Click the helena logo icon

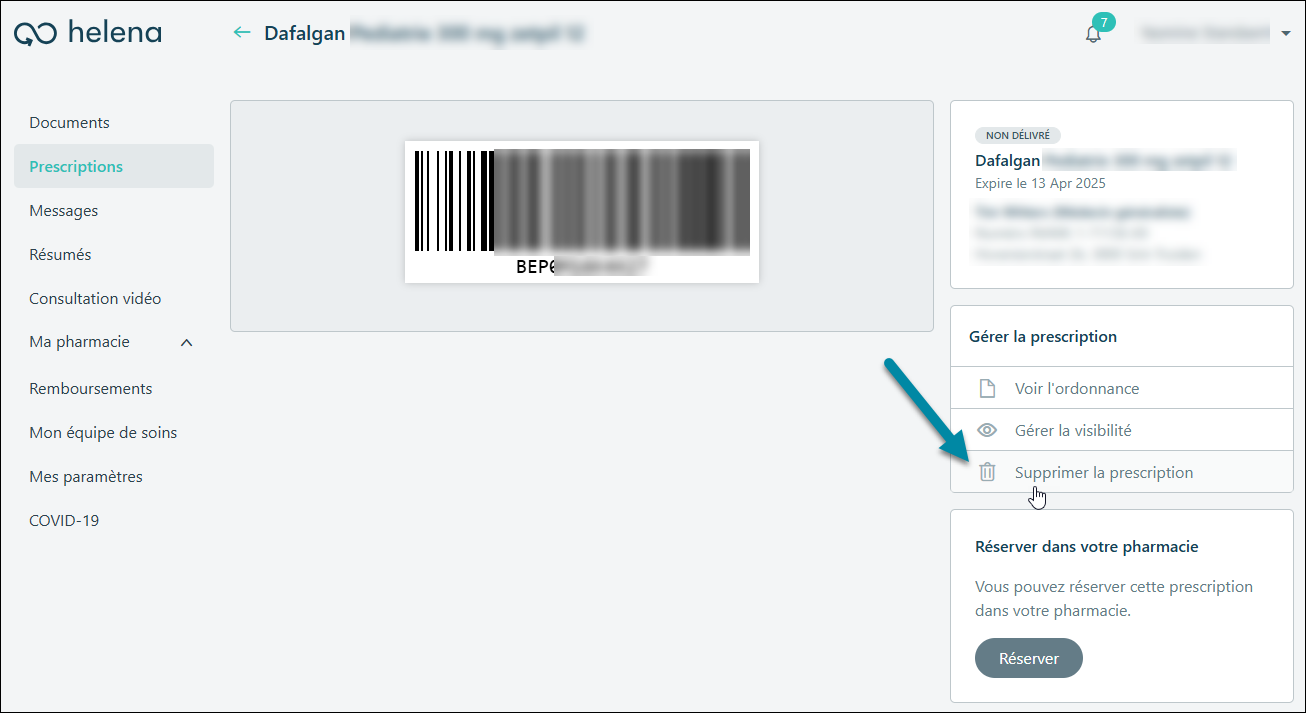click(x=35, y=34)
